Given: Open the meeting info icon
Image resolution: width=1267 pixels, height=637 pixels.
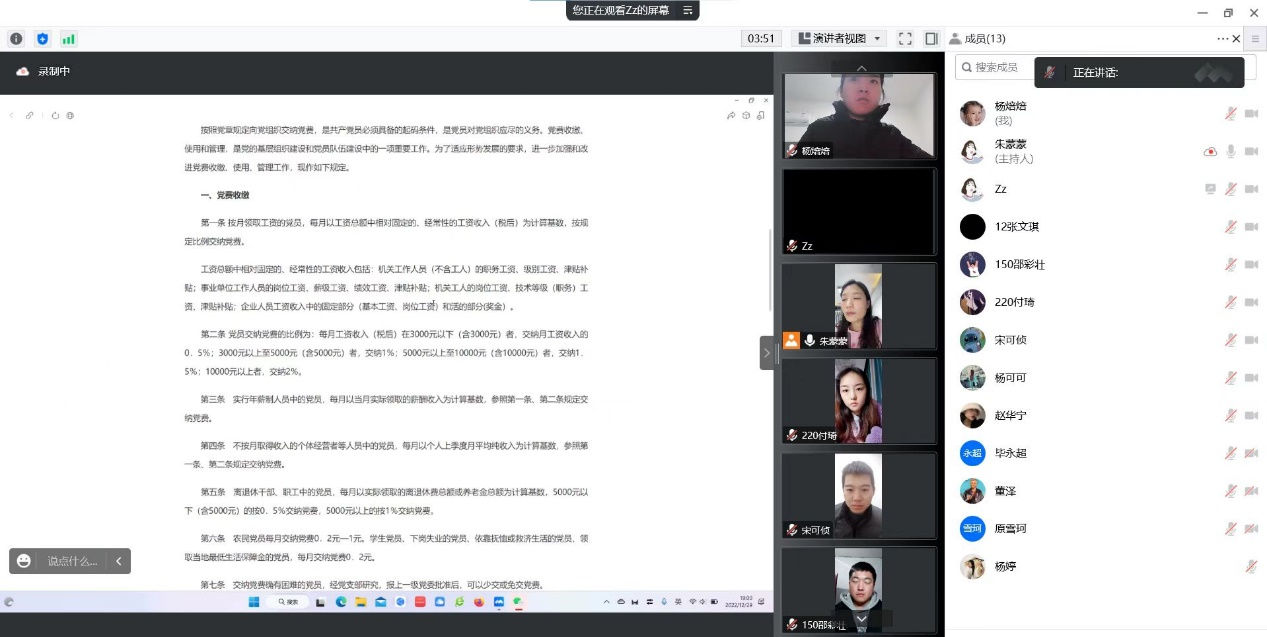Looking at the screenshot, I should click(x=16, y=39).
